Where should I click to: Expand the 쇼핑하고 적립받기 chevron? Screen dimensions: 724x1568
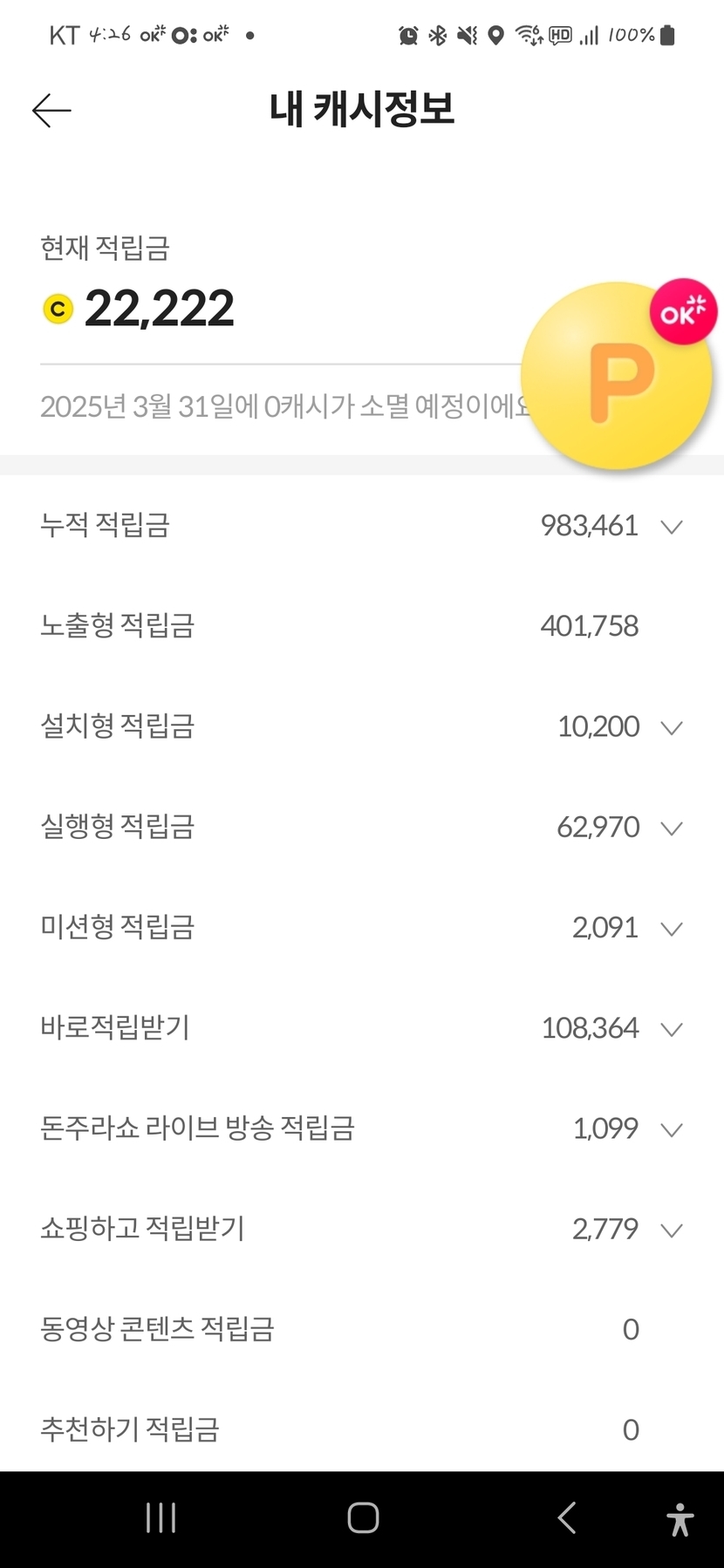[671, 1230]
